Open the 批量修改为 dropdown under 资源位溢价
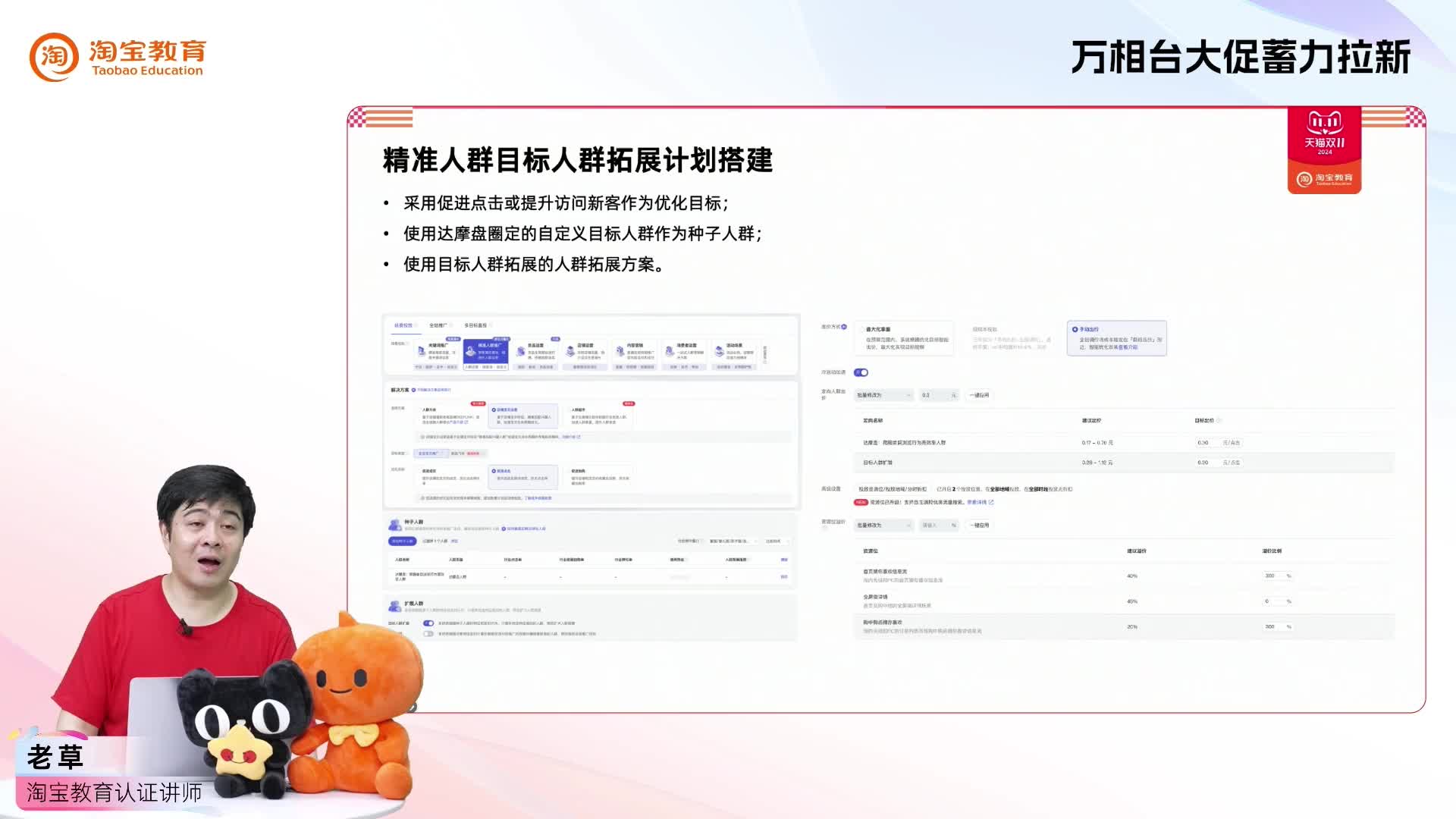The height and width of the screenshot is (819, 1456). click(x=883, y=525)
